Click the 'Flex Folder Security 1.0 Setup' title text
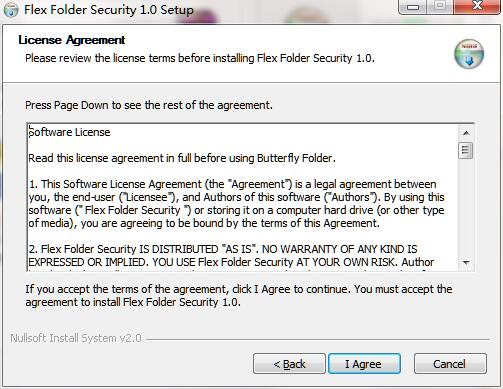The image size is (503, 389). tap(109, 10)
